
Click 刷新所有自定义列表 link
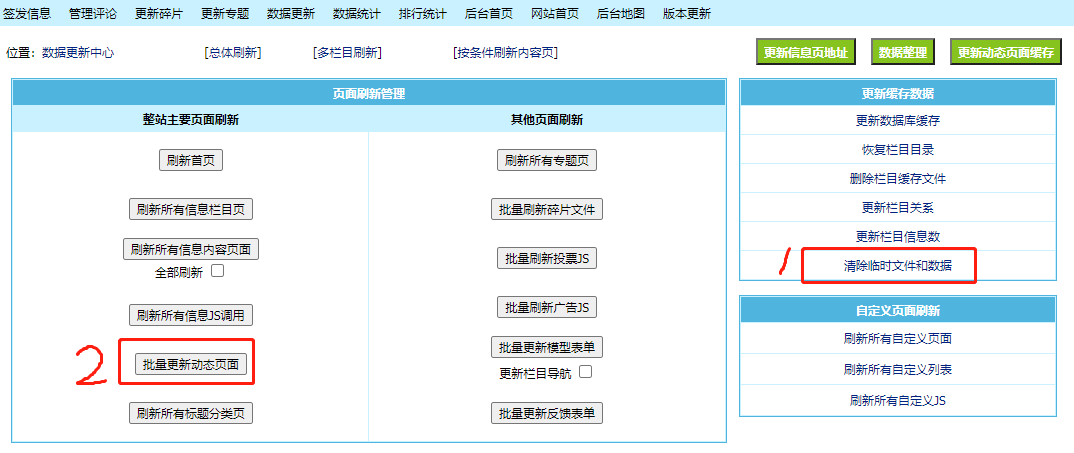coord(897,369)
